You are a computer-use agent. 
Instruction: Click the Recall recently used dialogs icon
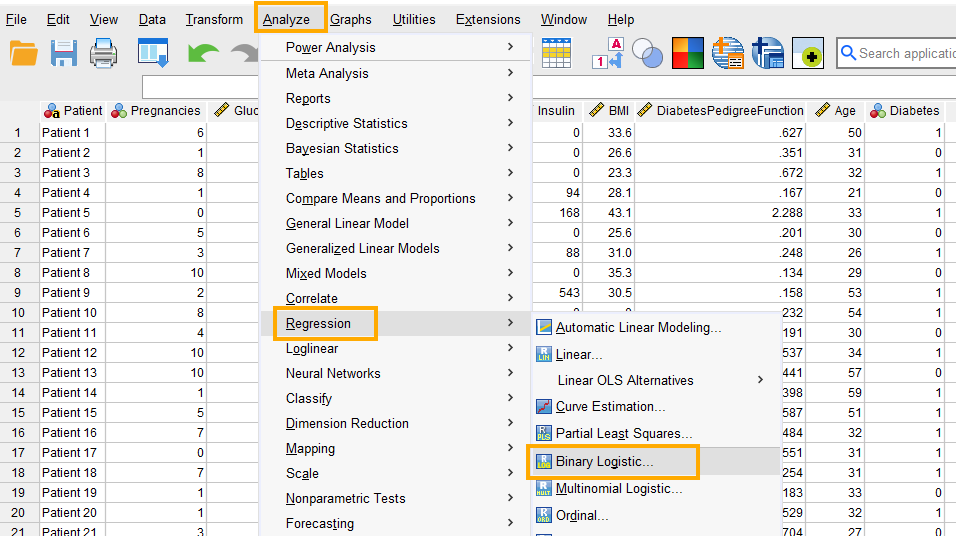pyautogui.click(x=152, y=53)
